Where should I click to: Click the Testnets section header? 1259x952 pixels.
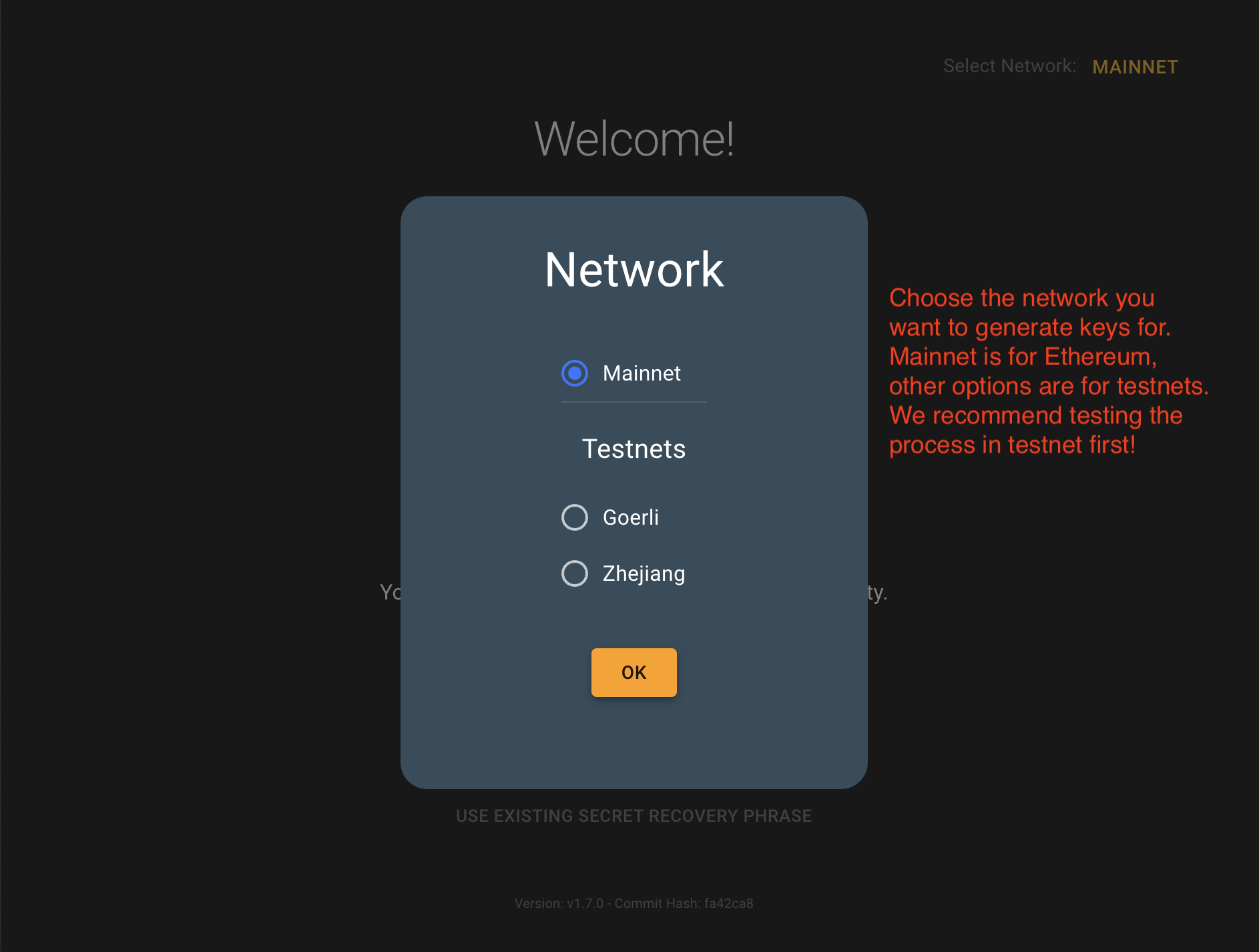[633, 449]
